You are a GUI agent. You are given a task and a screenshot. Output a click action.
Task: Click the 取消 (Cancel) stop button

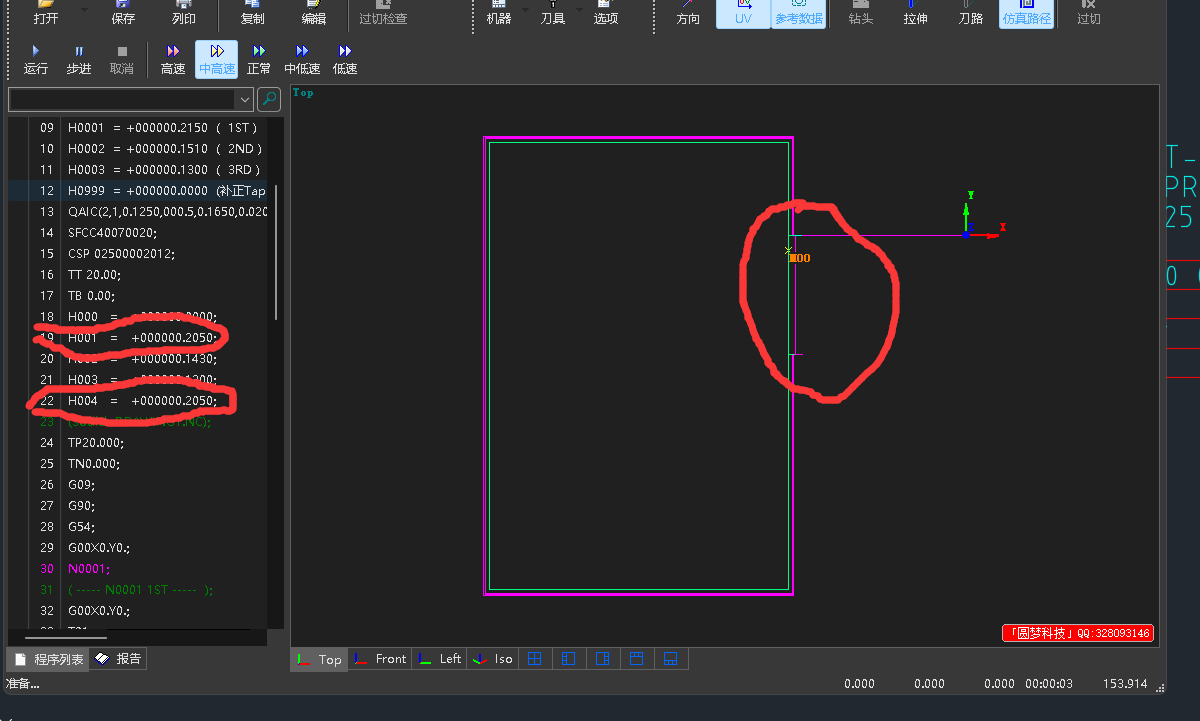(122, 60)
